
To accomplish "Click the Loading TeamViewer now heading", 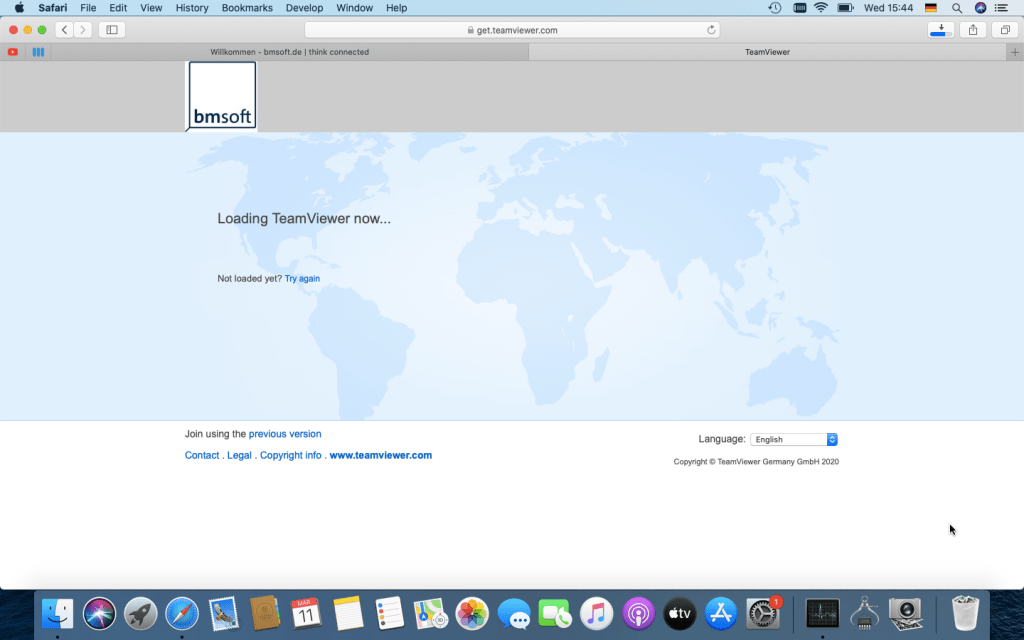I will coord(304,219).
